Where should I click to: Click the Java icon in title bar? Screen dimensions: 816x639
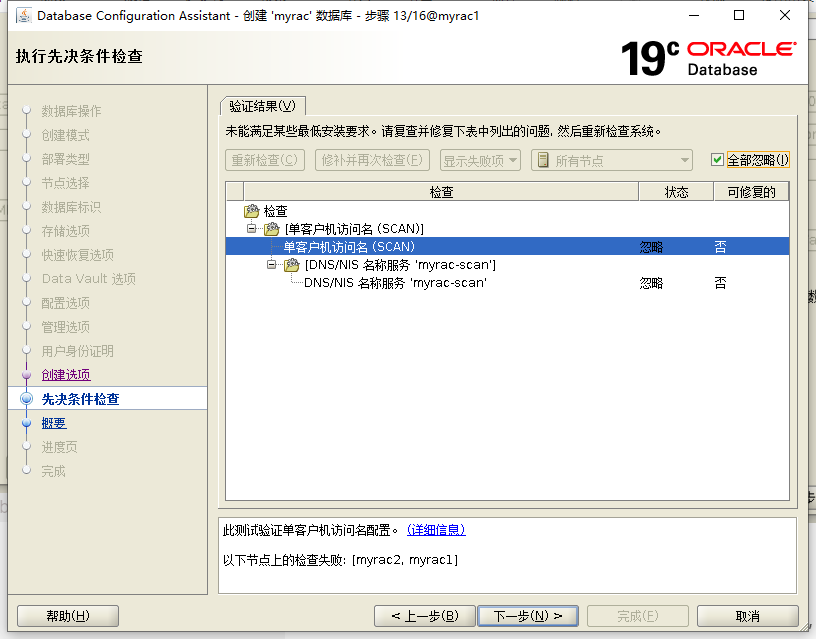point(23,16)
